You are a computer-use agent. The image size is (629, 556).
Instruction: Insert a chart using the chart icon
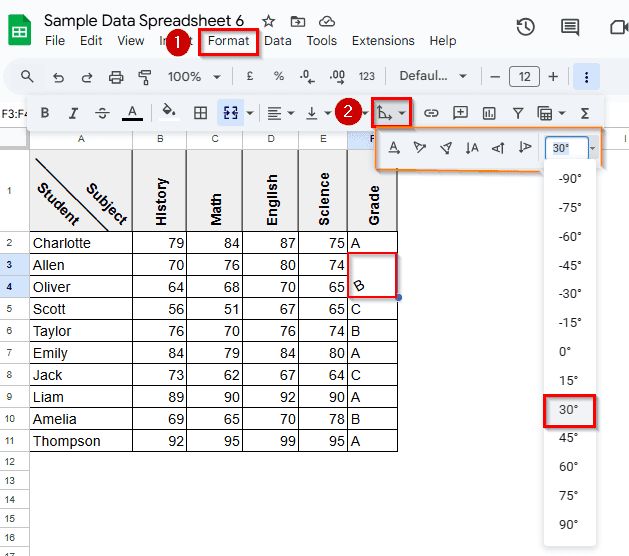tap(489, 113)
